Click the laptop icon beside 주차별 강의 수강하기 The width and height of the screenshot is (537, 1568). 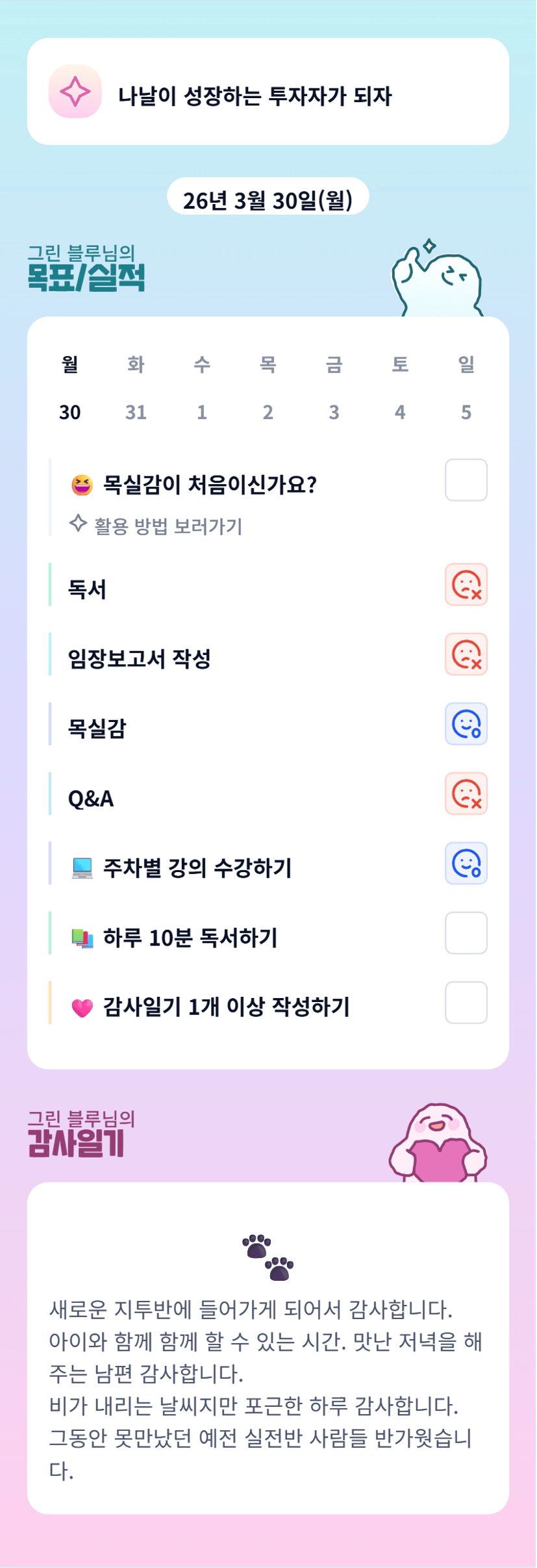click(82, 868)
